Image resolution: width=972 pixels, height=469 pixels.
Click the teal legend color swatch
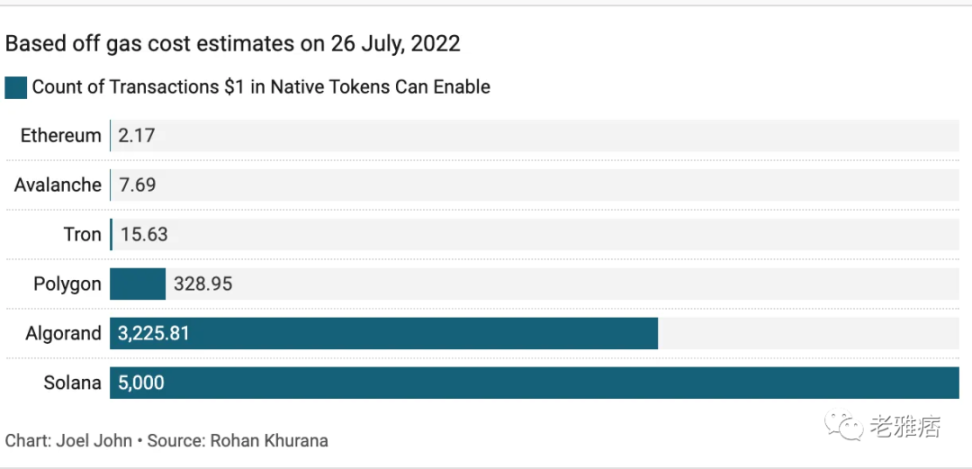pos(15,87)
